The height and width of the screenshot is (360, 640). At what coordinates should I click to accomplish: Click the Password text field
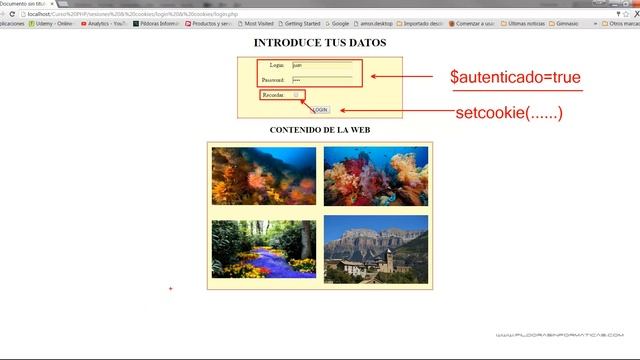322,80
